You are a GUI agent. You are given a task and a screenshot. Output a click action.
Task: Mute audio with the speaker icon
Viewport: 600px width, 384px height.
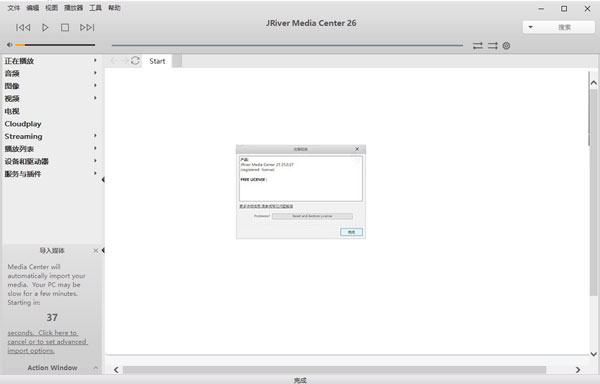click(x=10, y=45)
